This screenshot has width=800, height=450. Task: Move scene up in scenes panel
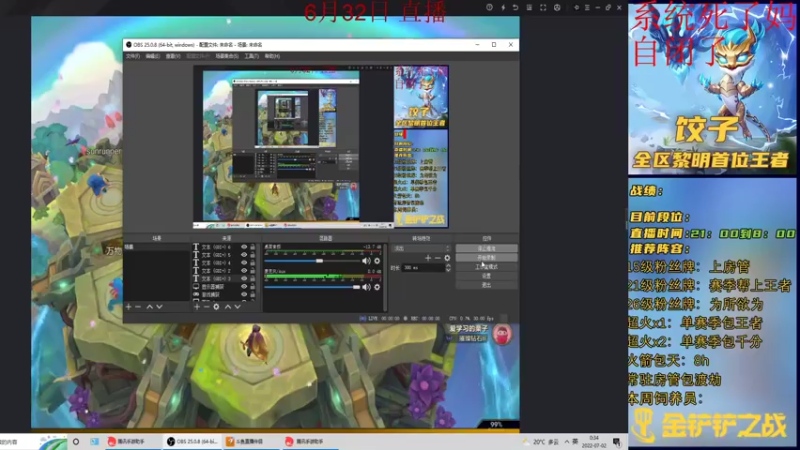pyautogui.click(x=149, y=307)
